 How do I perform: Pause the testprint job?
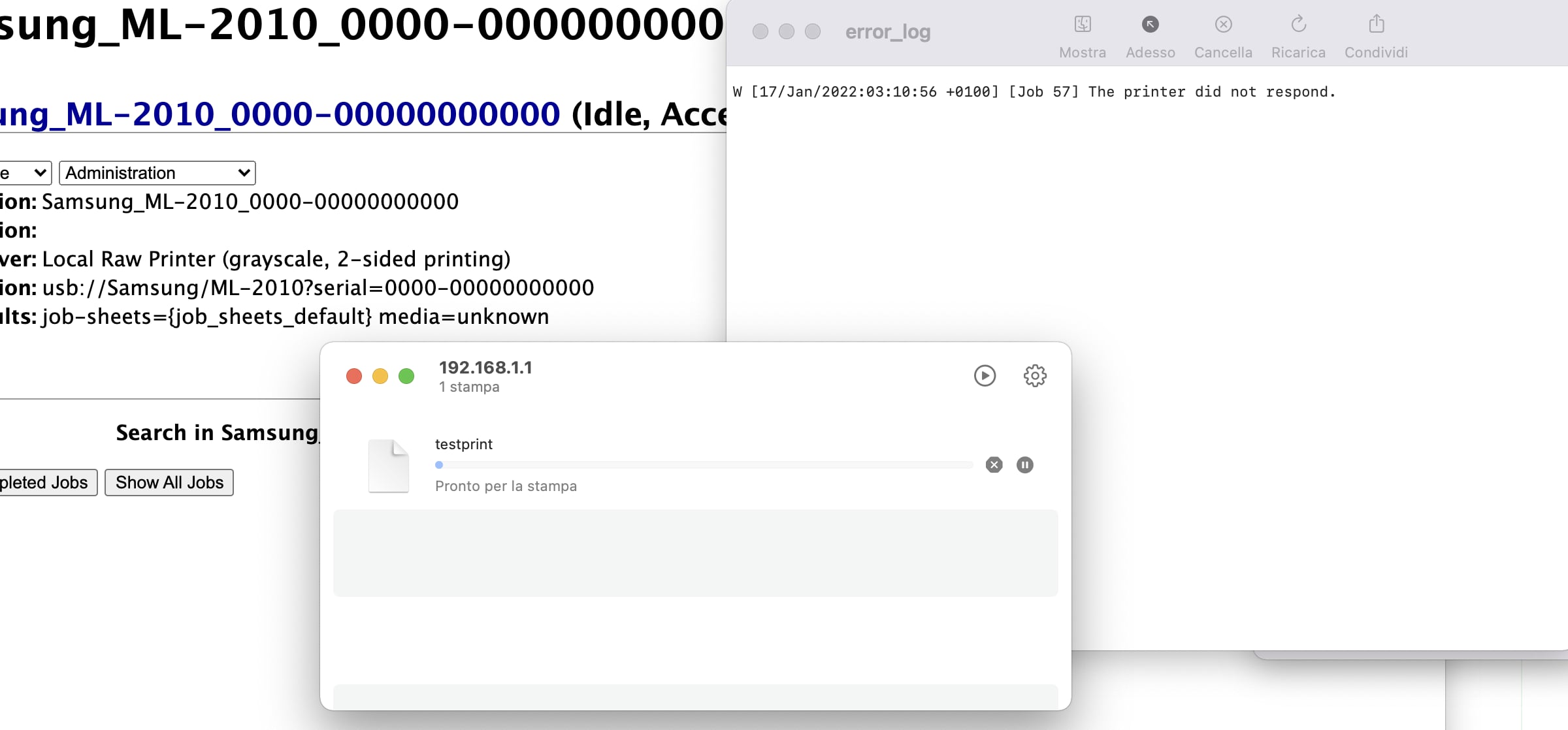point(1024,465)
